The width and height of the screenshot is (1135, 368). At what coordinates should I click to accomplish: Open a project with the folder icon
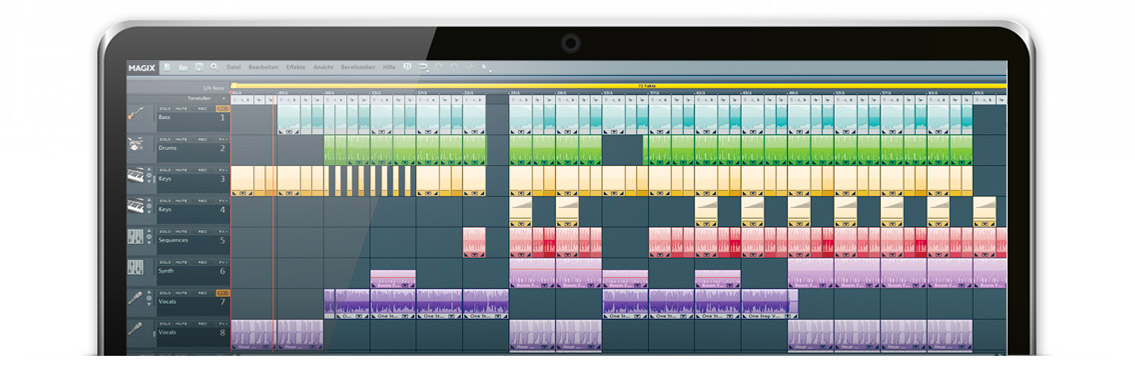click(x=184, y=67)
